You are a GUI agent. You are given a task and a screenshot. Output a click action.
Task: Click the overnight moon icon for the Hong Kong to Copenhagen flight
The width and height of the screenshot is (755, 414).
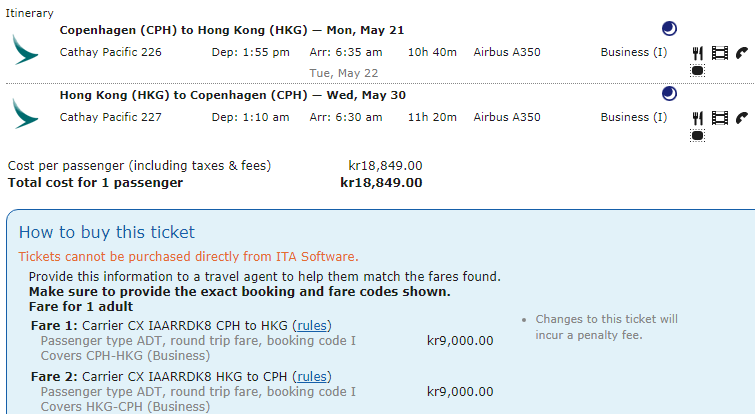coord(670,94)
